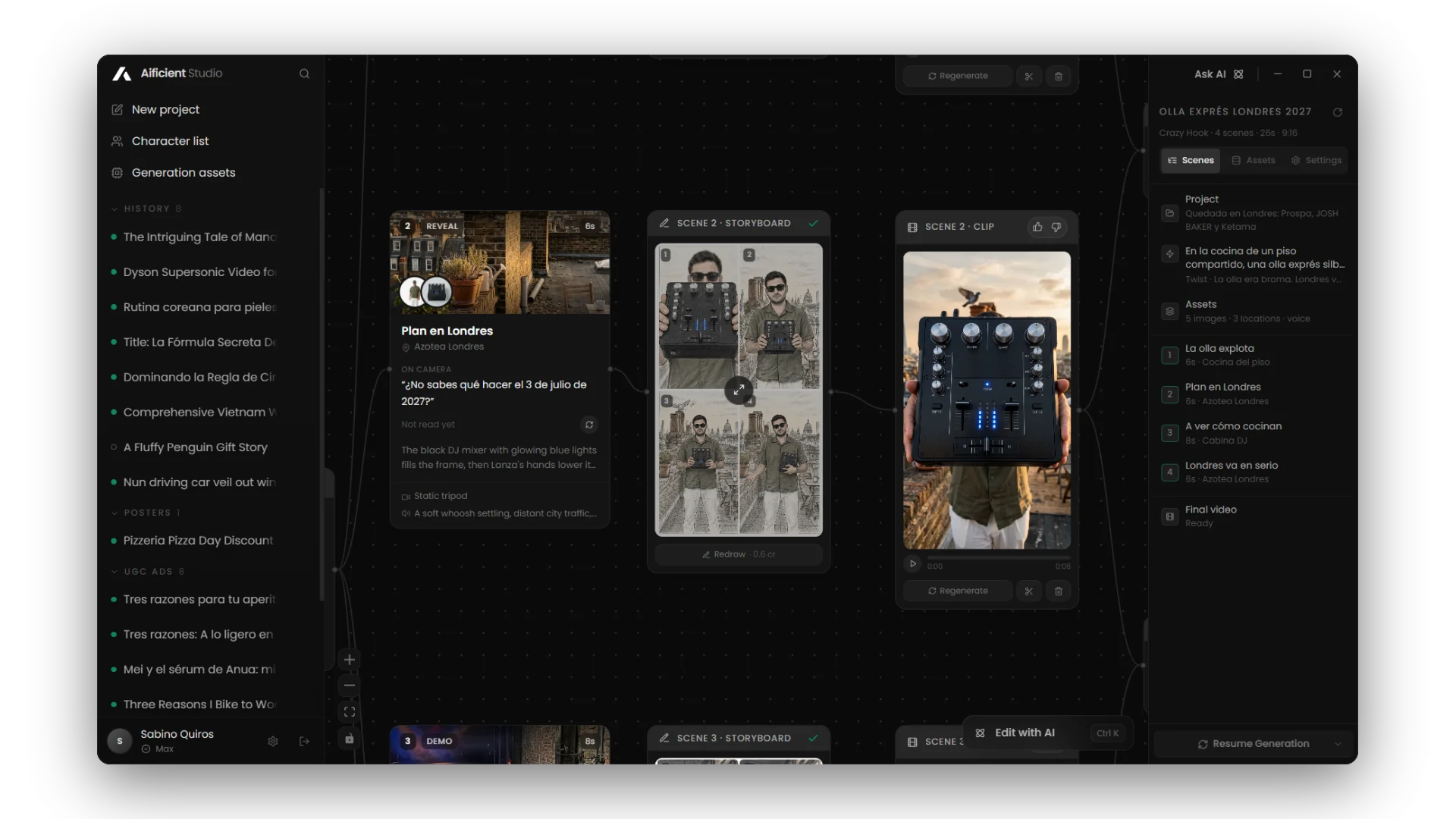Open the search icon in sidebar header
The width and height of the screenshot is (1456, 819).
304,74
